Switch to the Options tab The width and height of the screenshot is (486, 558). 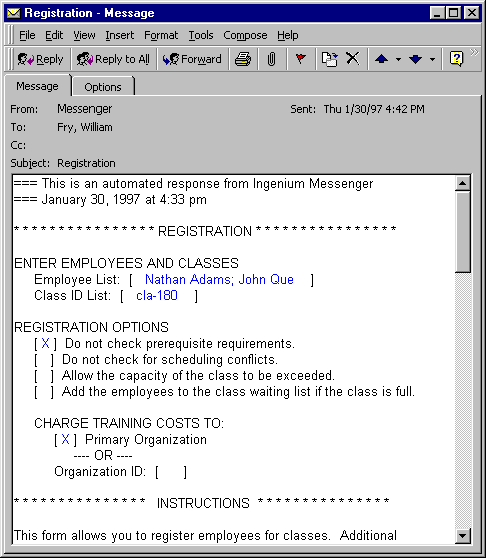point(103,87)
